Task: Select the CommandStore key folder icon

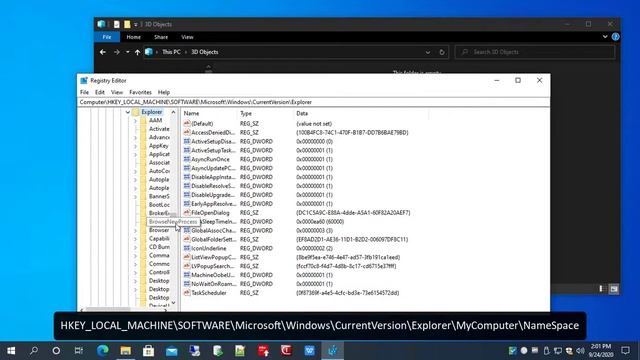Action: pos(143,256)
